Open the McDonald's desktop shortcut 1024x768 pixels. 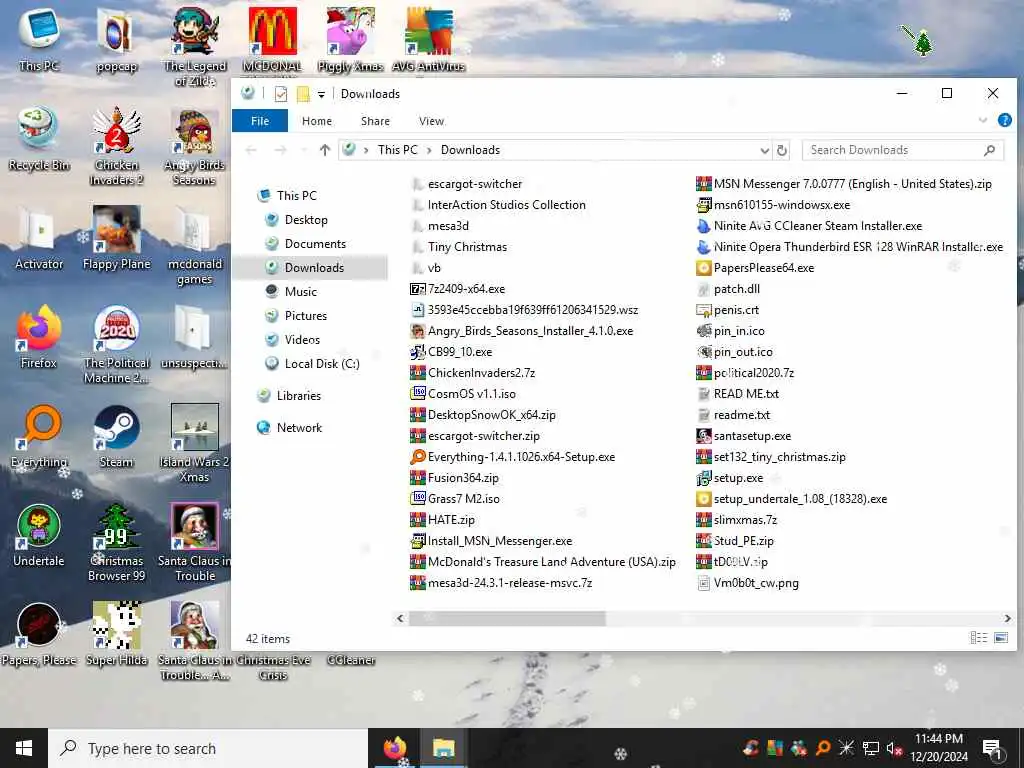(272, 41)
